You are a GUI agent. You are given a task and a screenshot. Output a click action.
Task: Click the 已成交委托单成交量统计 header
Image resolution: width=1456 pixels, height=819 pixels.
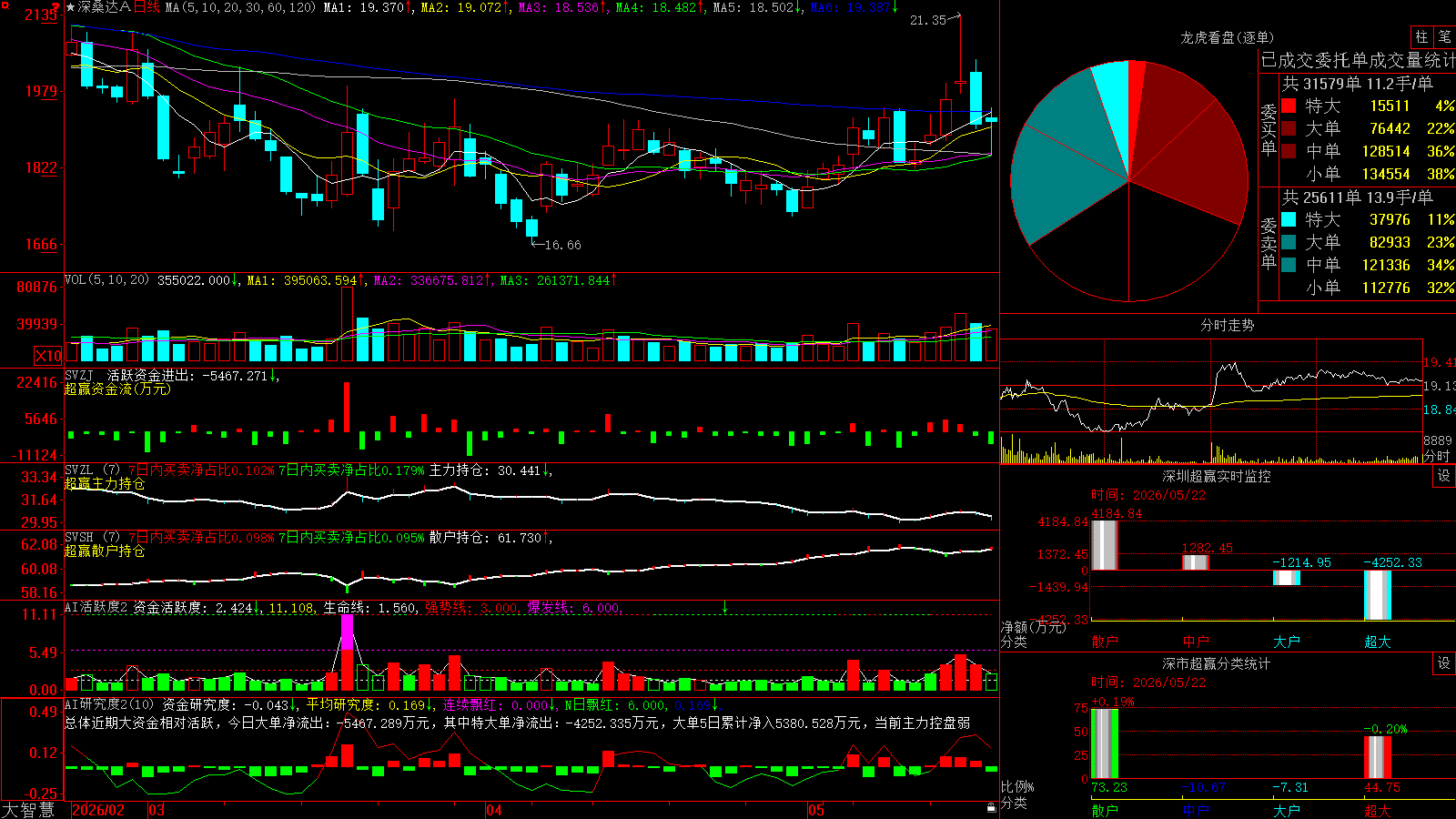click(1358, 60)
